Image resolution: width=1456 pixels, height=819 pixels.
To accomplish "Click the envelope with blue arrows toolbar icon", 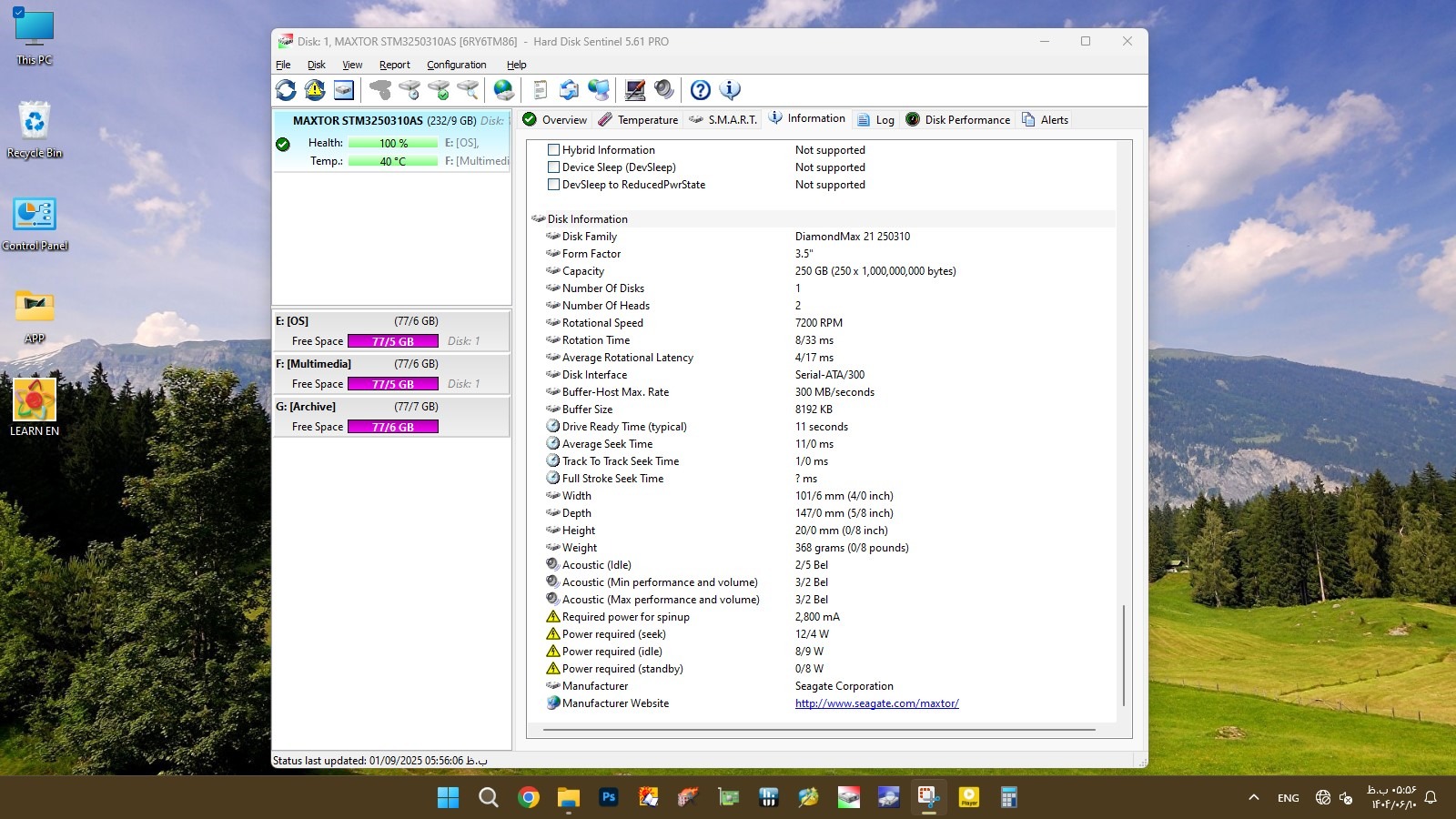I will click(569, 89).
